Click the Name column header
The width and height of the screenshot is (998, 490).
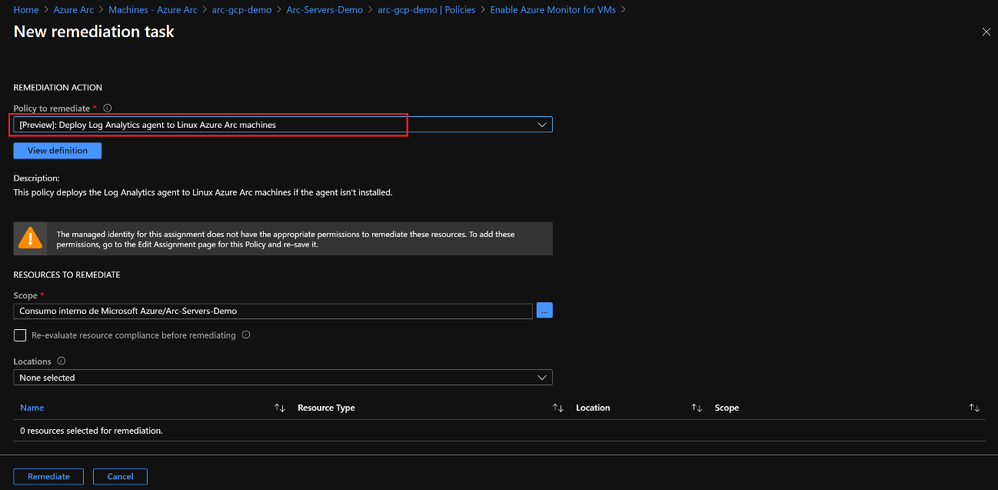(x=32, y=408)
